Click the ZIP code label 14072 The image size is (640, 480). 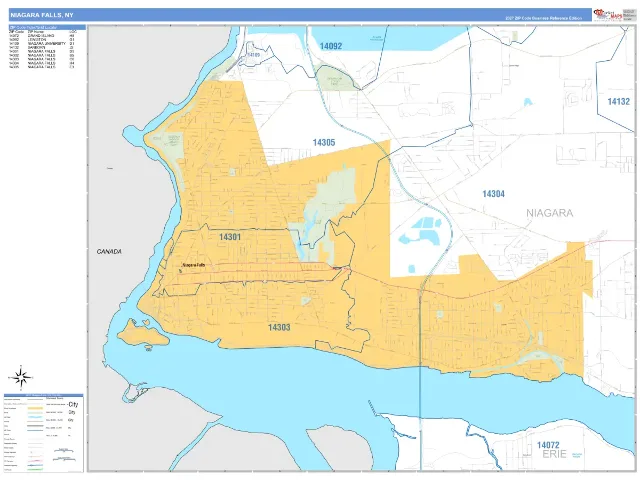548,445
